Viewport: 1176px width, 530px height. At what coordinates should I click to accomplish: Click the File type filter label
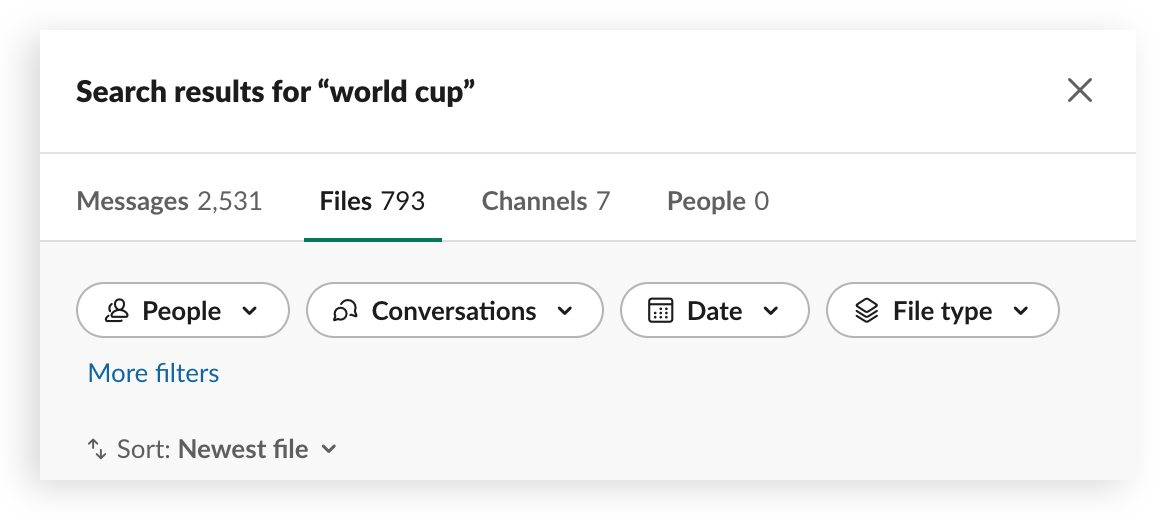point(942,311)
